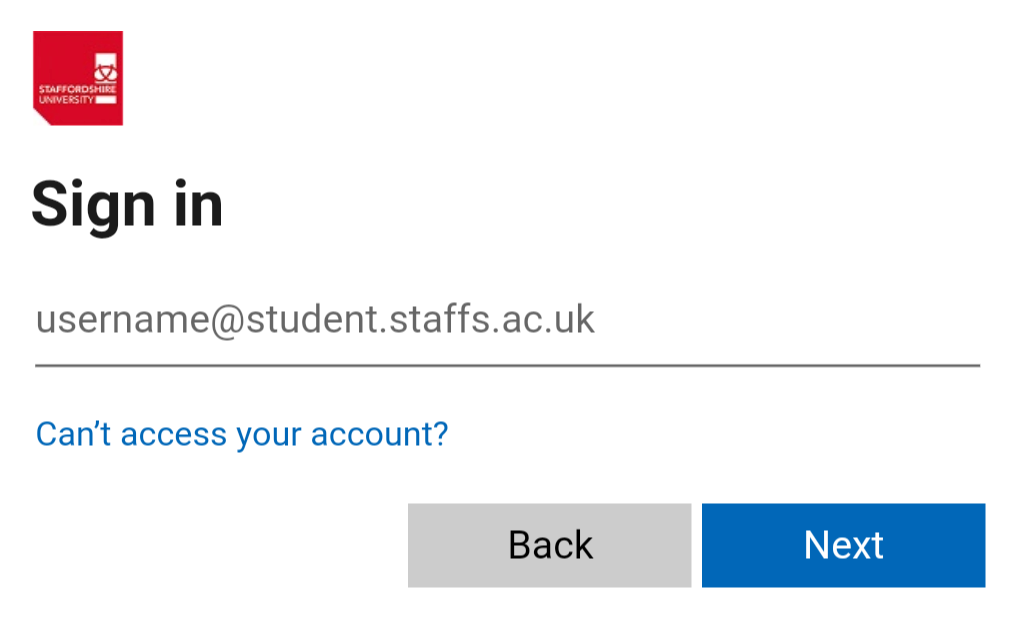
Task: Click Next to proceed to password
Action: click(x=843, y=545)
